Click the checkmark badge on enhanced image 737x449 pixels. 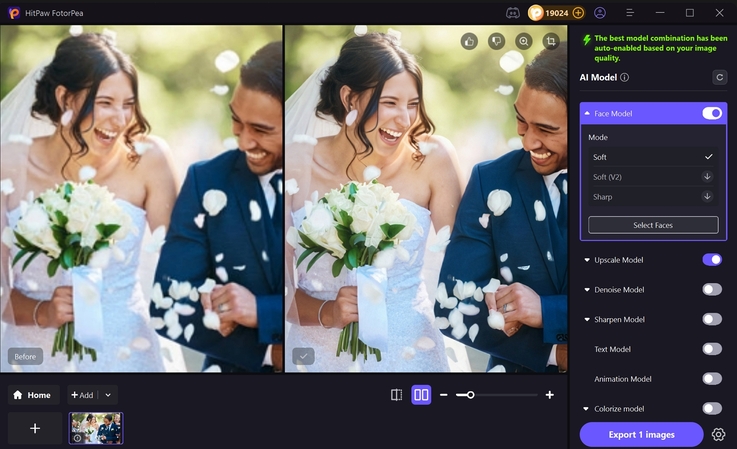point(303,356)
